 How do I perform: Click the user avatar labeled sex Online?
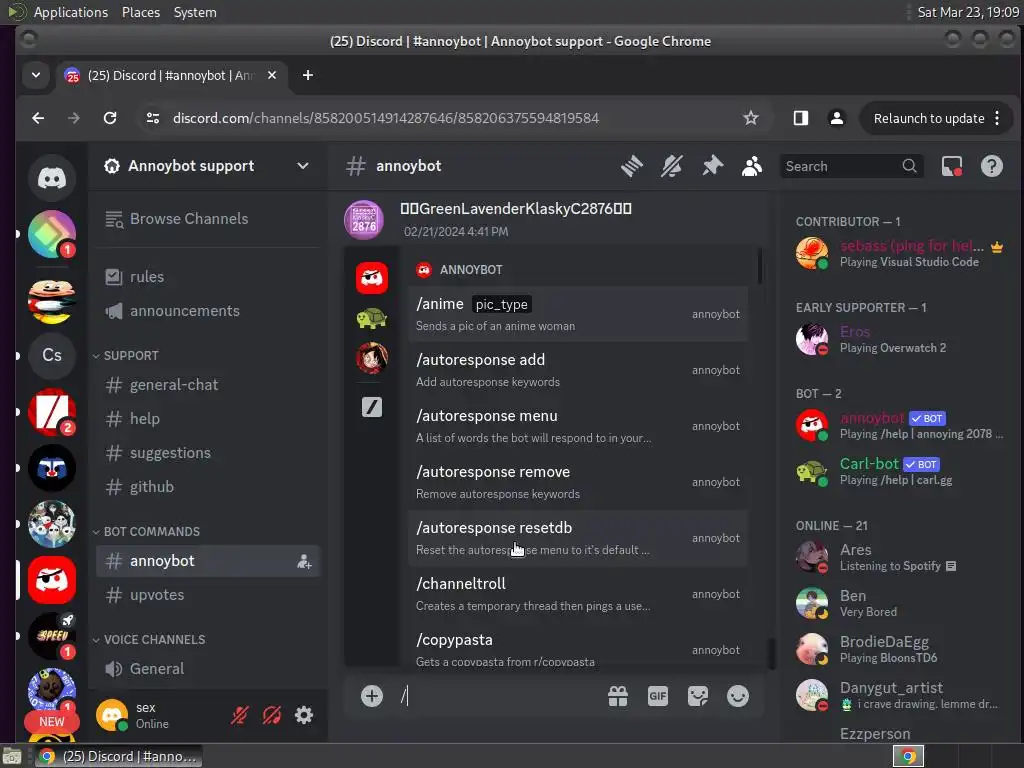pos(112,714)
